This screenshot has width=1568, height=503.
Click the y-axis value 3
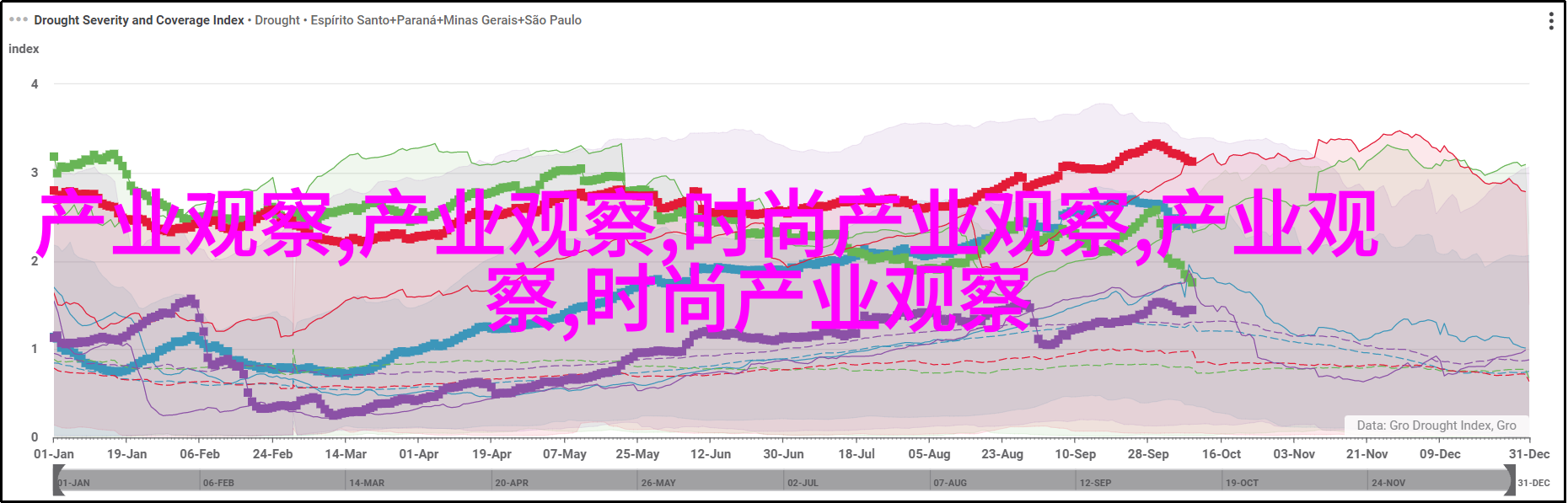click(35, 173)
